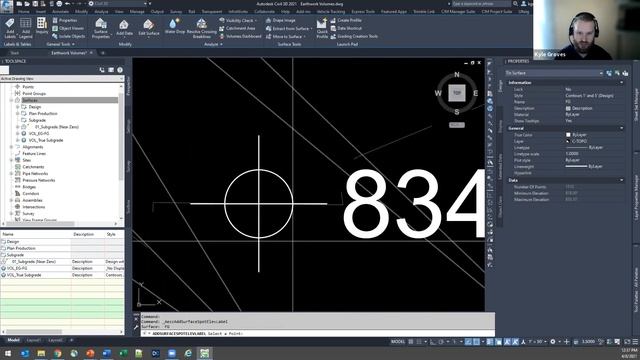Image resolution: width=640 pixels, height=360 pixels.
Task: Click Create Profile in Launch Pad
Action: coord(346,20)
